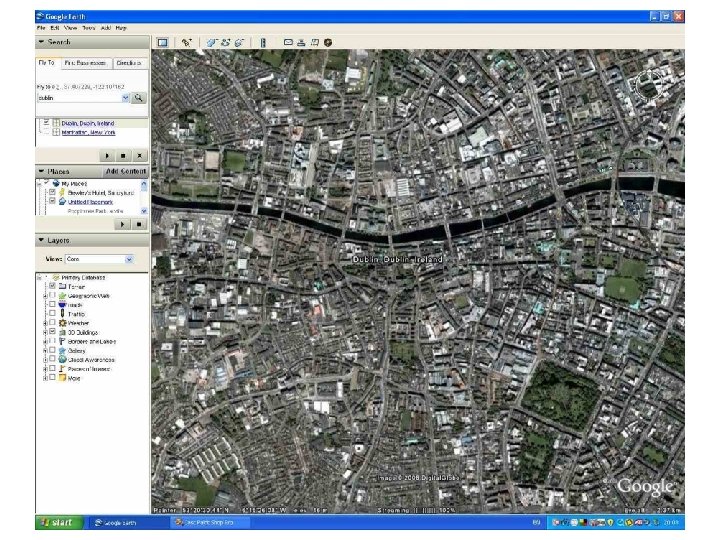Image resolution: width=720 pixels, height=540 pixels.
Task: Open the Layers View dropdown showing Core
Action: [x=129, y=259]
